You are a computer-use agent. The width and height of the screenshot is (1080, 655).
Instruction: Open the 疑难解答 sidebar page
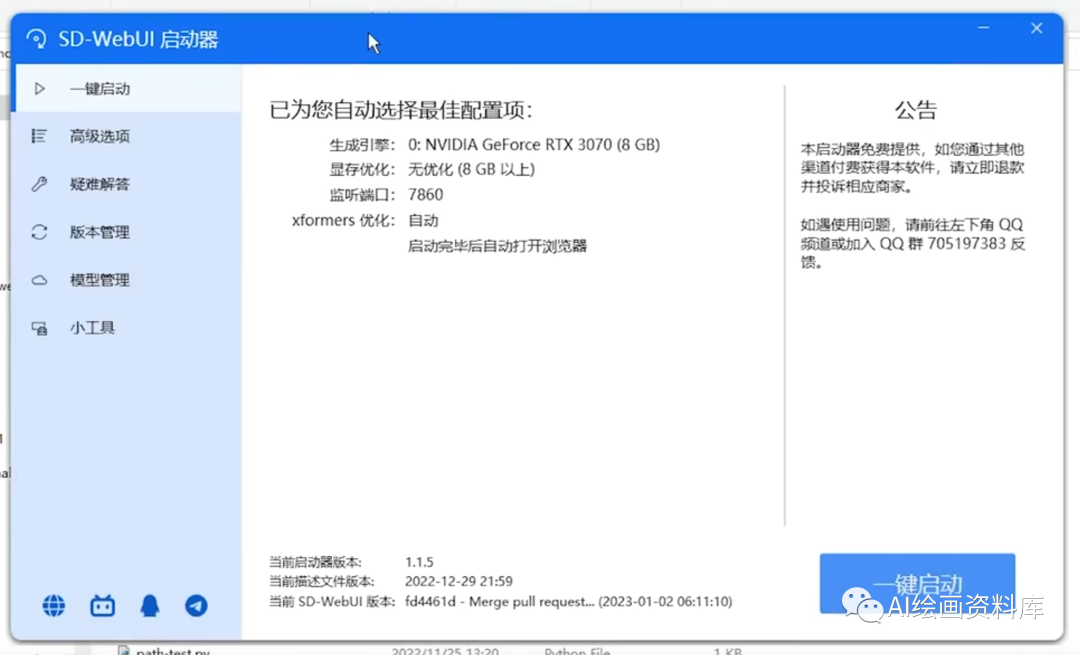point(127,184)
